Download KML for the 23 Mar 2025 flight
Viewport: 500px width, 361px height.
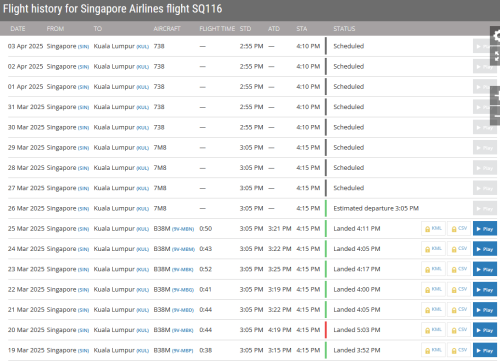tap(433, 269)
